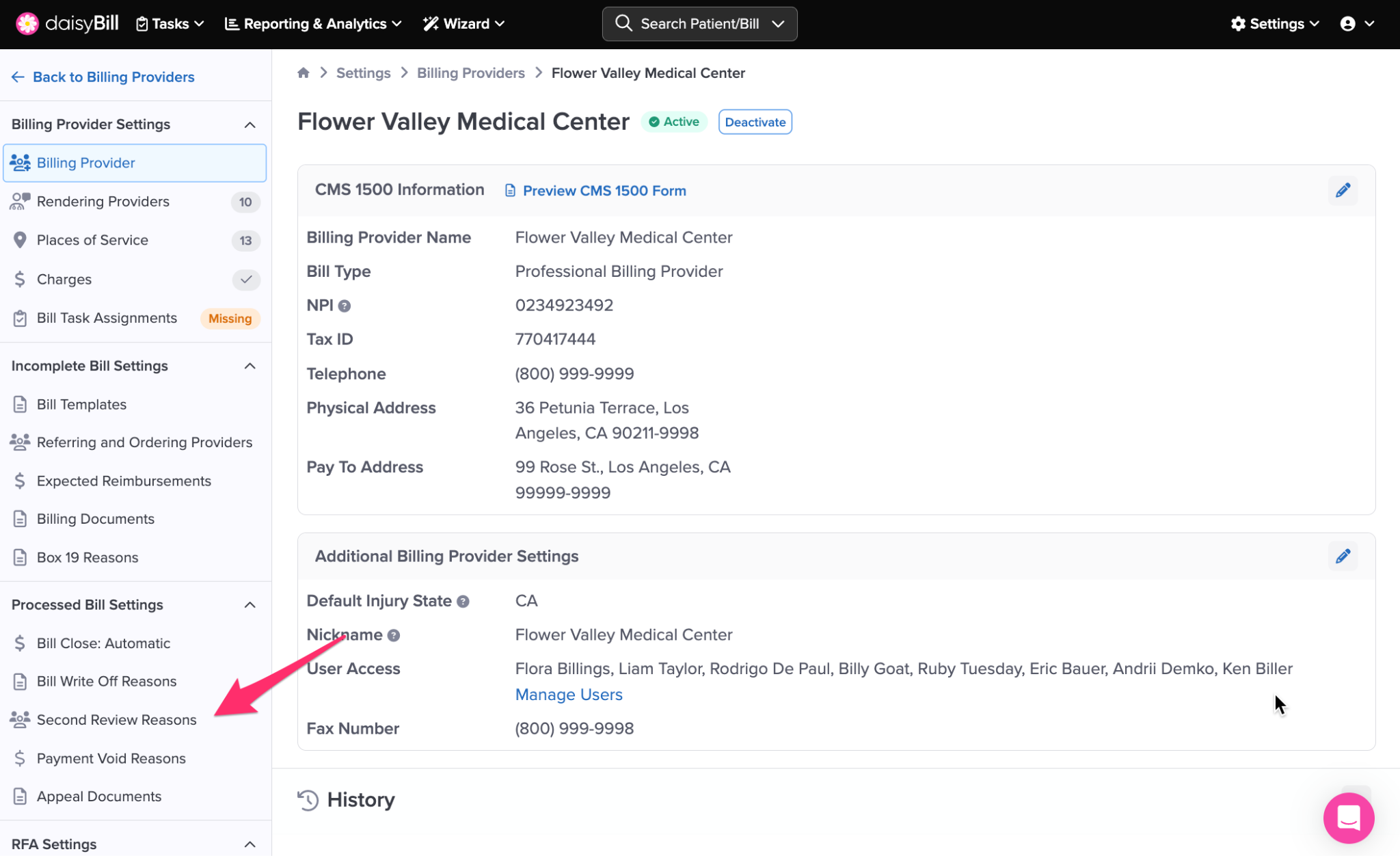Image resolution: width=1400 pixels, height=856 pixels.
Task: Click the Deactivate button
Action: pos(755,122)
